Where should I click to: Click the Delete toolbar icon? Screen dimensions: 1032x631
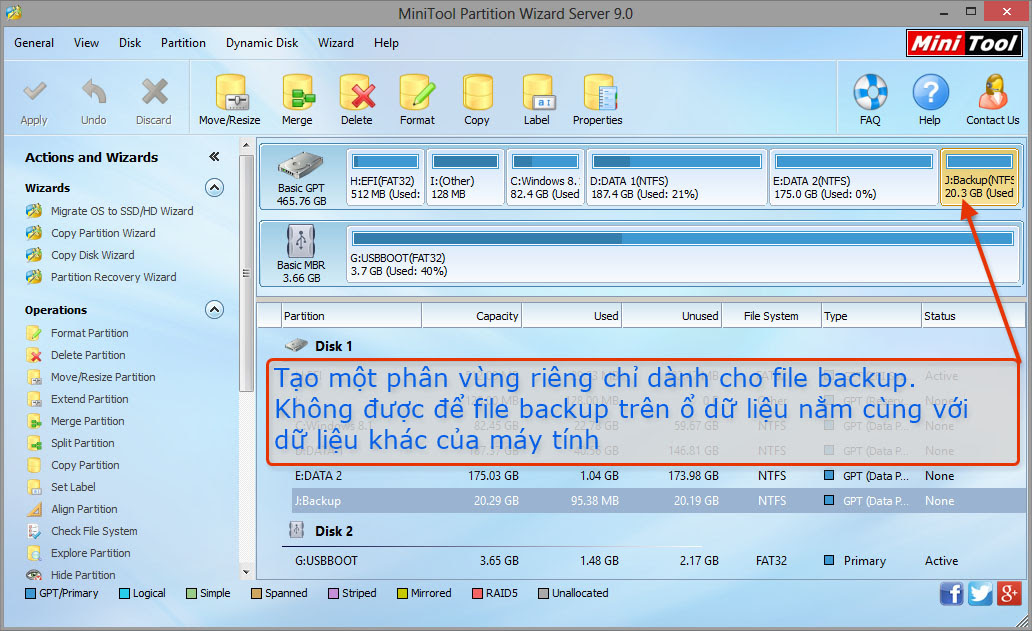tap(357, 92)
